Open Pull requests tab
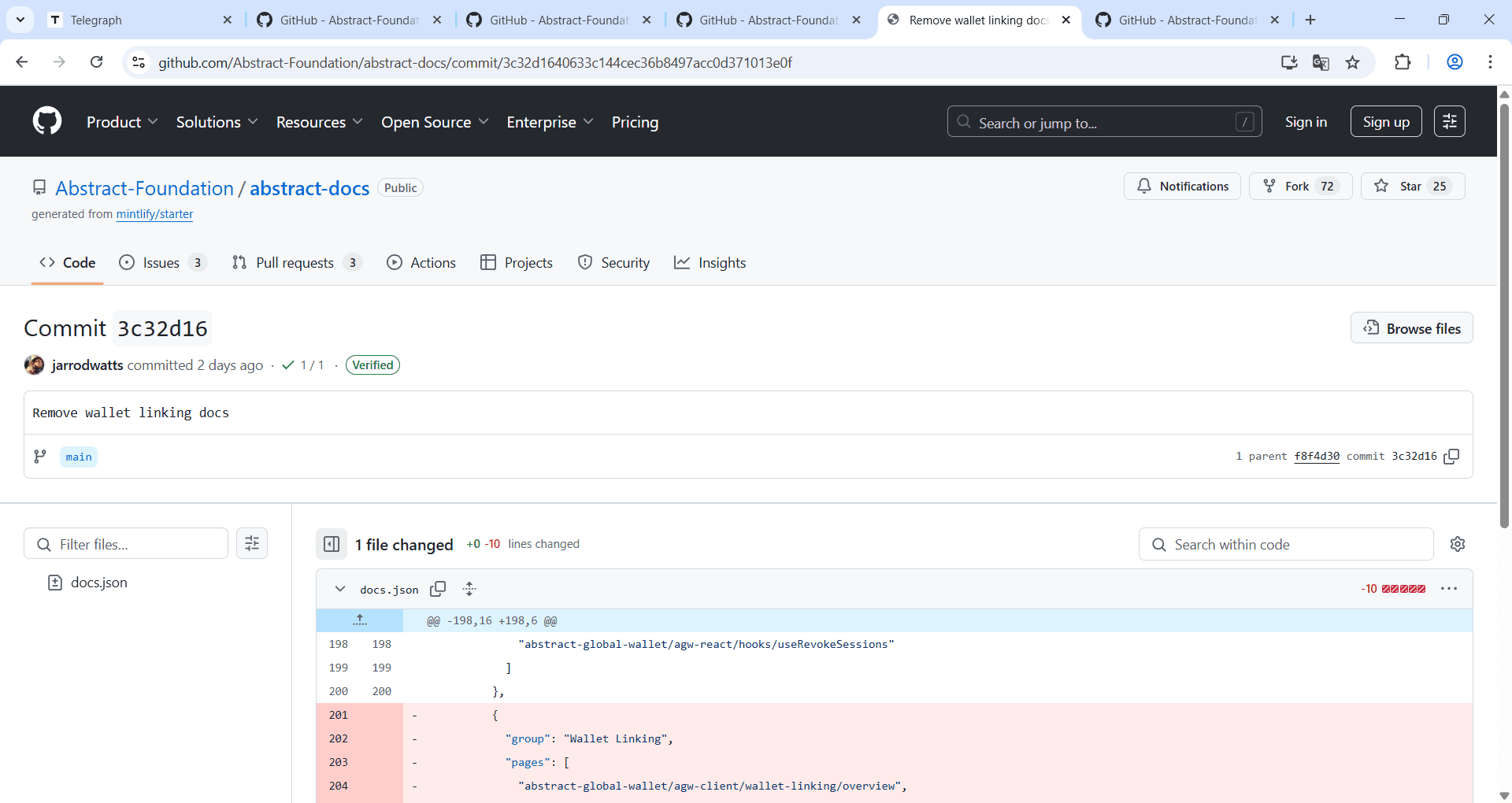The image size is (1512, 803). pyautogui.click(x=297, y=263)
